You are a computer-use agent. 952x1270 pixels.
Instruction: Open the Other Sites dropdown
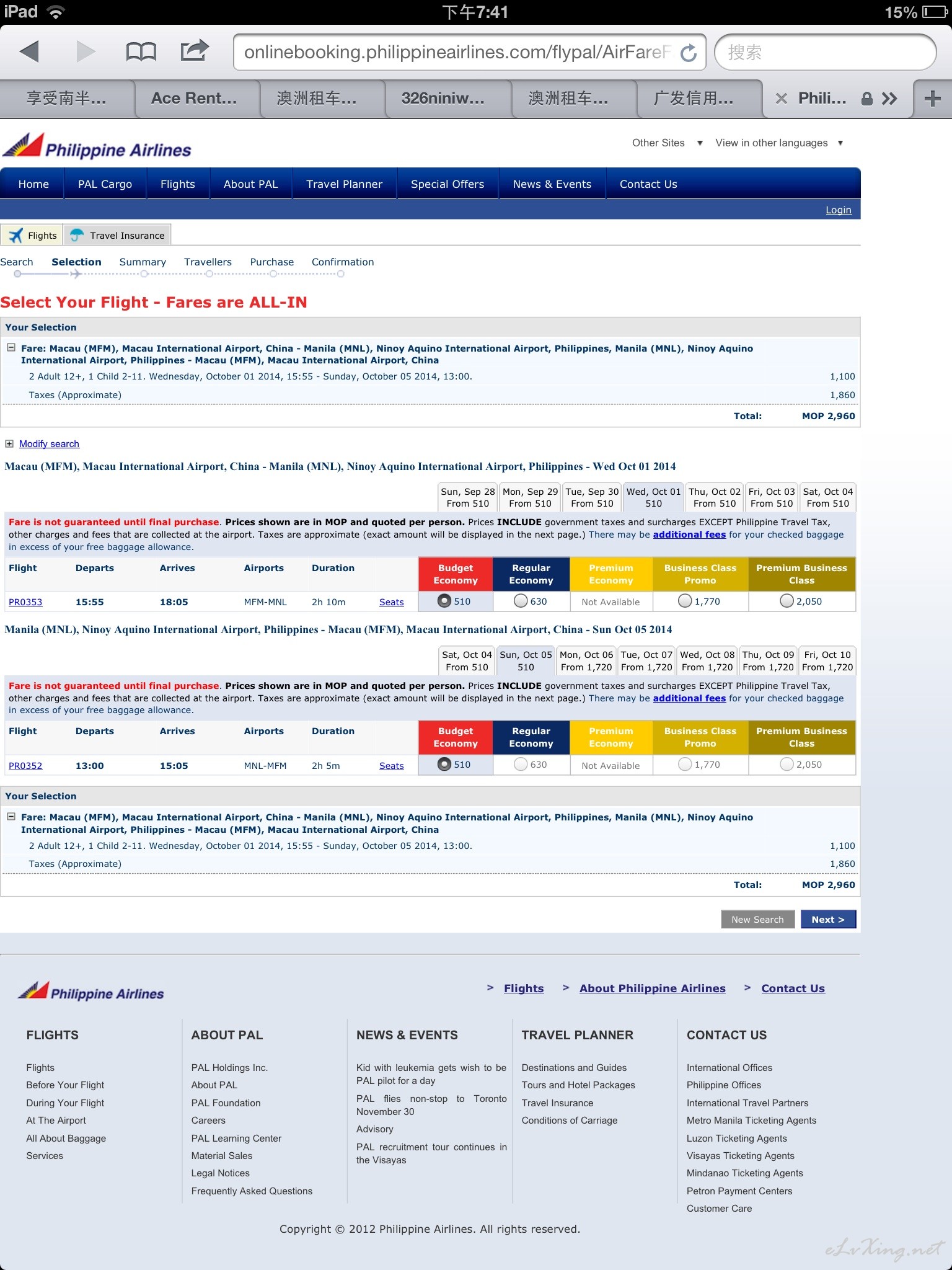click(x=667, y=143)
